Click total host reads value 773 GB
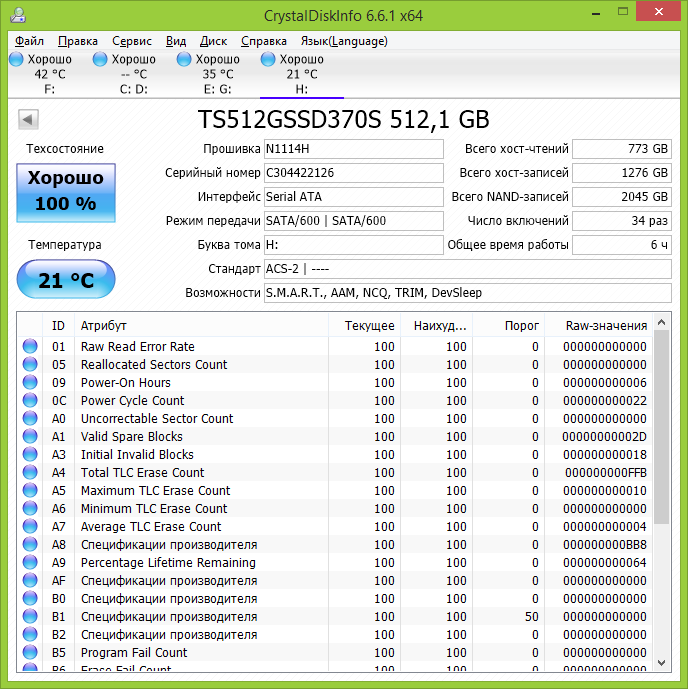Image resolution: width=688 pixels, height=689 pixels. [622, 149]
